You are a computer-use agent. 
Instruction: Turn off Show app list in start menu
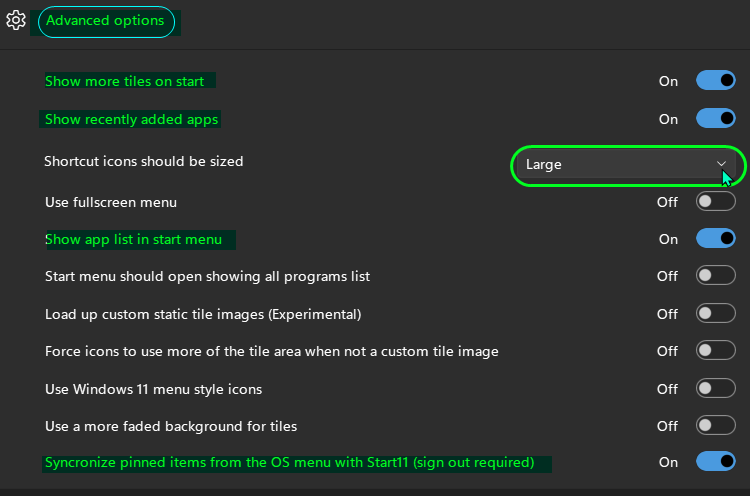click(716, 238)
